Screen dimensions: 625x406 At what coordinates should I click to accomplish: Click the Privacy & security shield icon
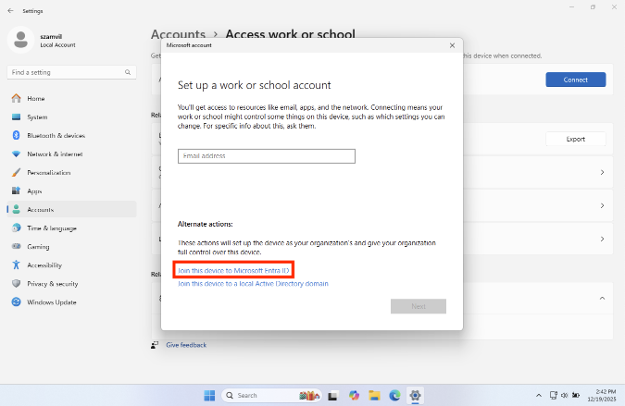pyautogui.click(x=16, y=284)
